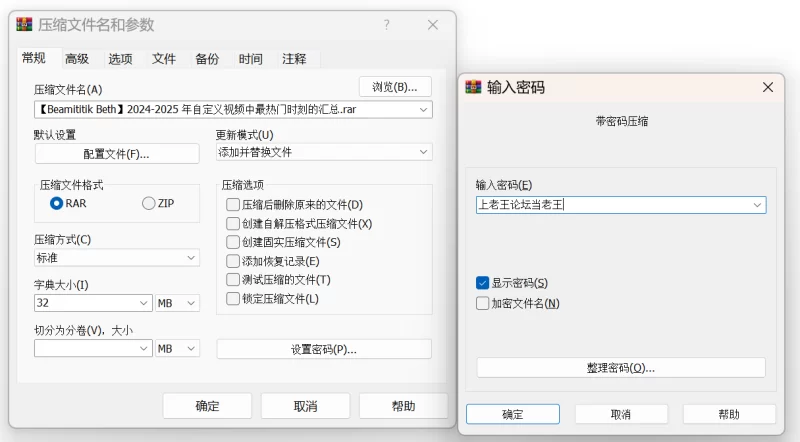800x442 pixels.
Task: Select the ZIP archive format
Action: click(149, 203)
